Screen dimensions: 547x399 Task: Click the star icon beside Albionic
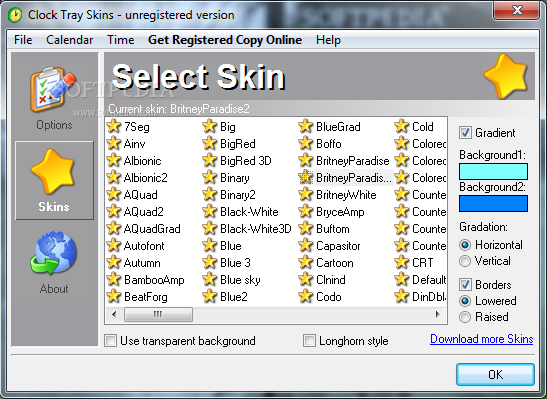(114, 160)
